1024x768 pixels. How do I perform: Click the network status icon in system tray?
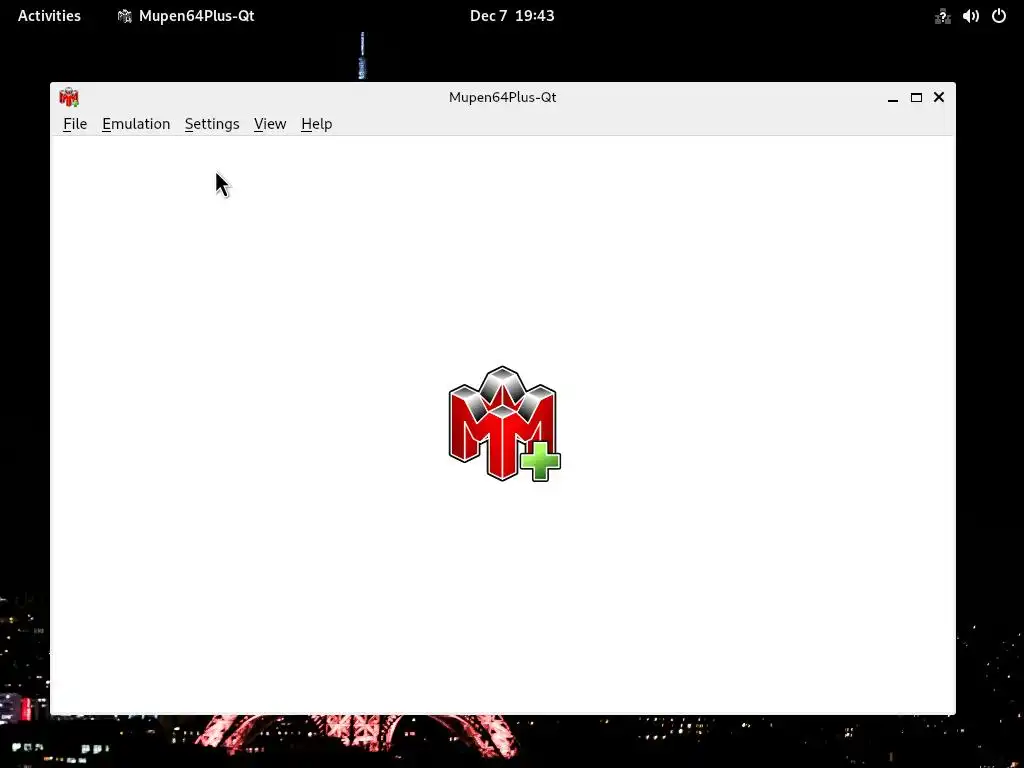942,16
